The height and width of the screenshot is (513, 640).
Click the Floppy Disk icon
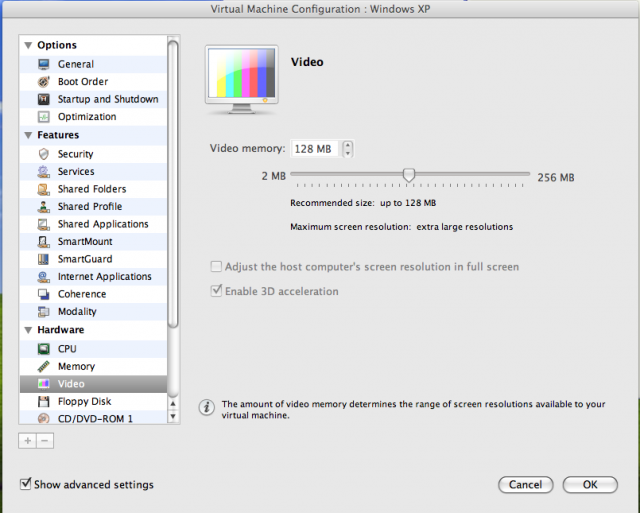click(x=44, y=402)
